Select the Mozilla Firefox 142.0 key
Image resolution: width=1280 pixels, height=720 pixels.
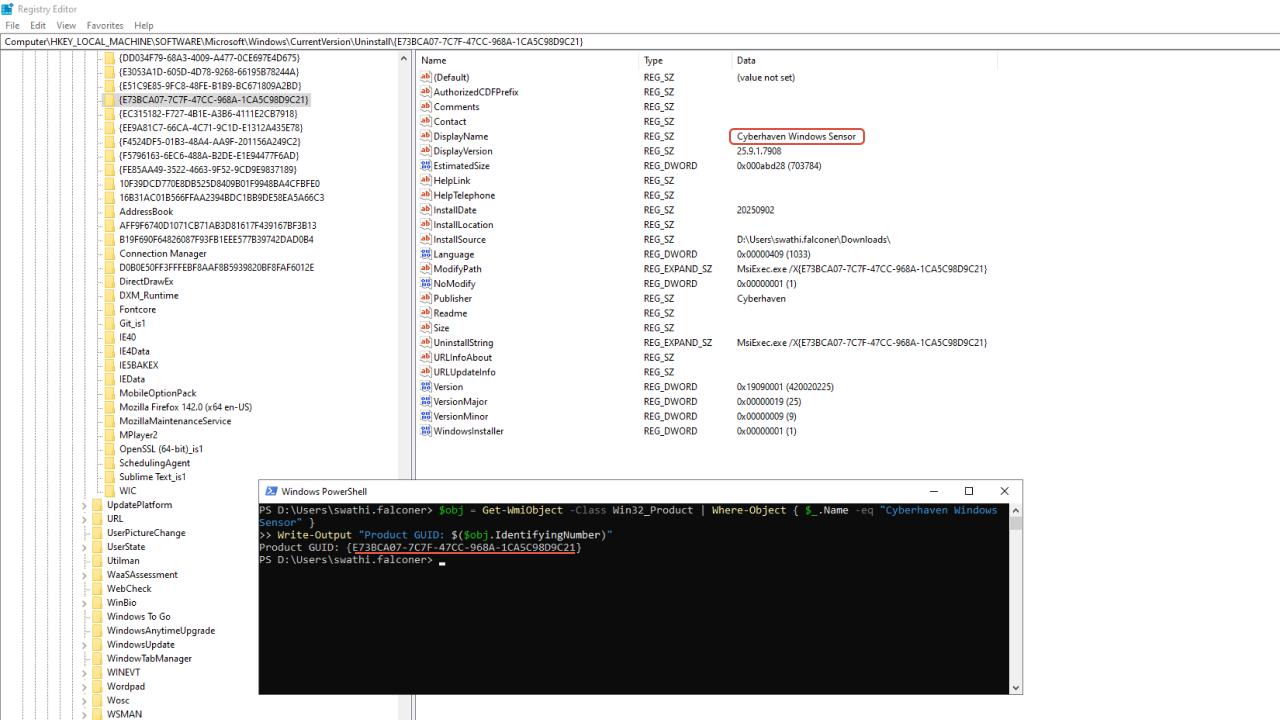(185, 407)
